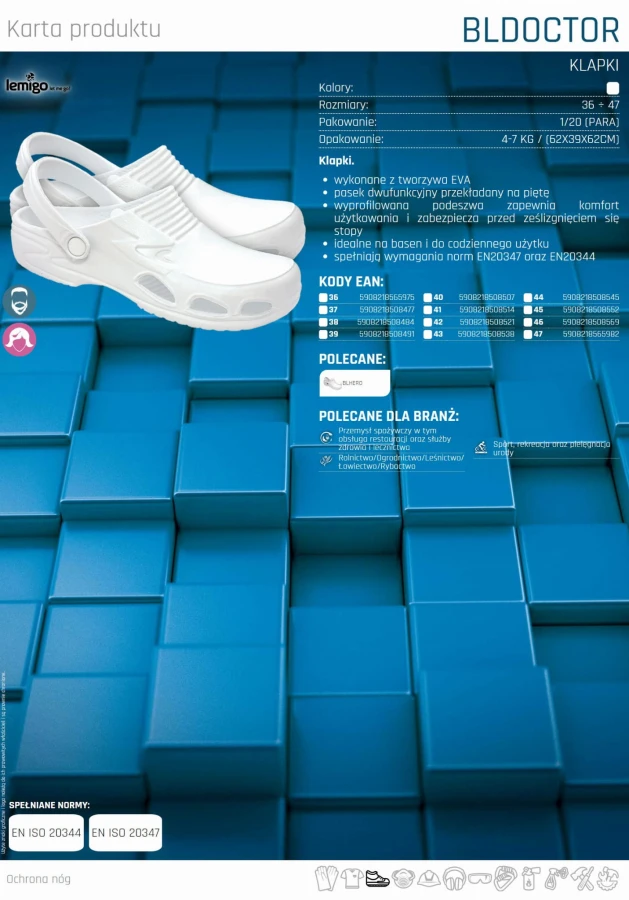629x900 pixels.
Task: Click the hammer and screwdriver tools icon
Action: point(582,879)
